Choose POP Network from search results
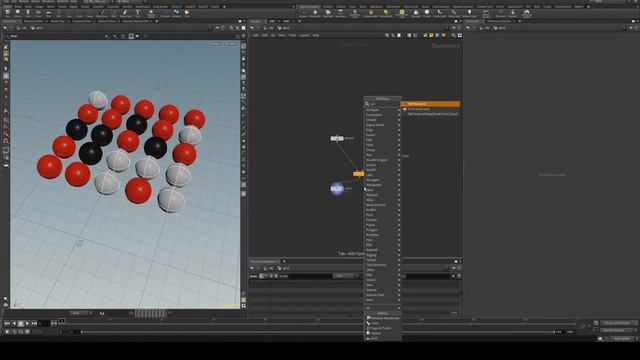The image size is (640, 360). point(431,104)
